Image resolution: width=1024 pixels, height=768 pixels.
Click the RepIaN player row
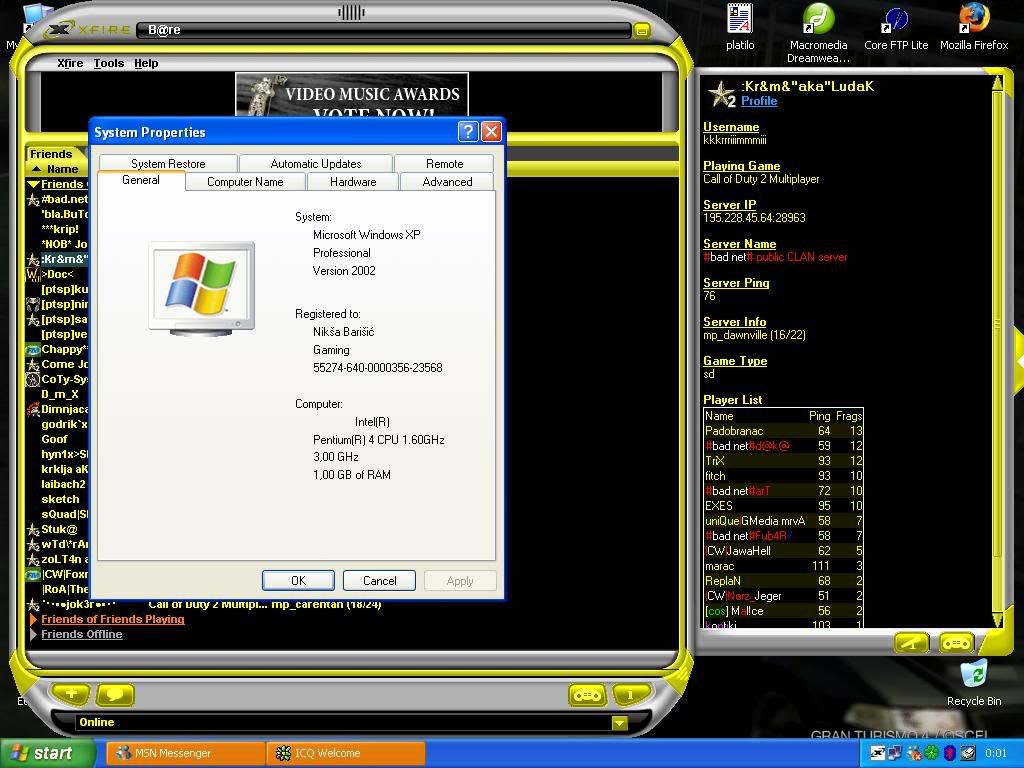tap(784, 581)
